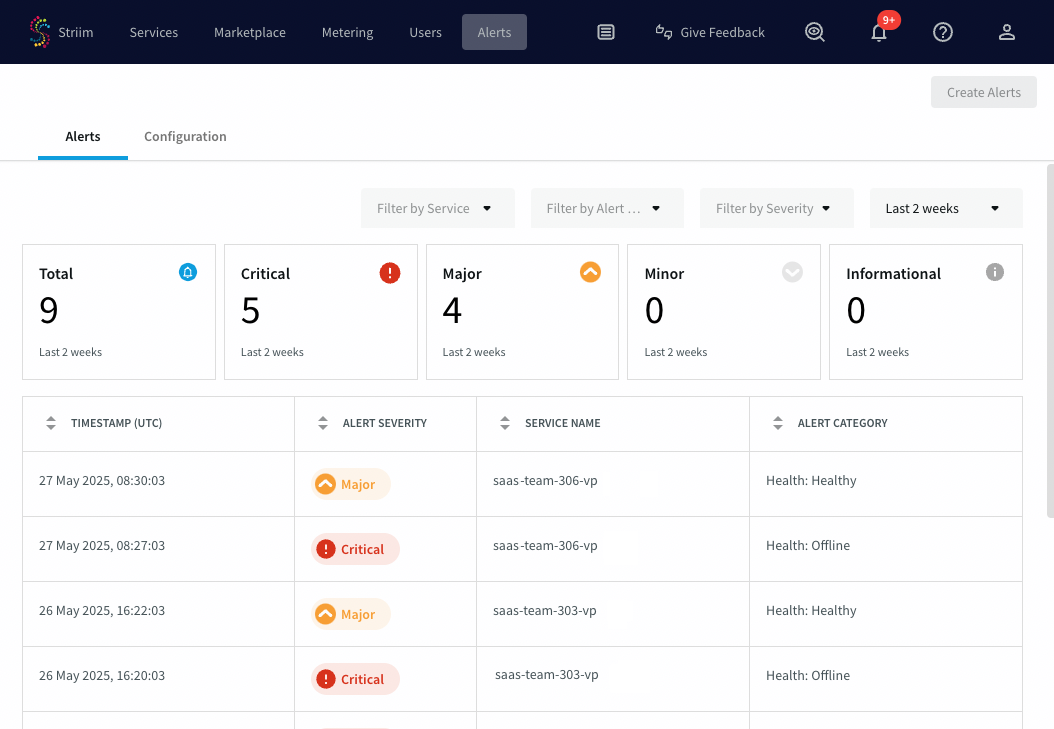Open the Last 2 weeks time range dropdown
Screen dimensions: 1054x729
coord(945,208)
